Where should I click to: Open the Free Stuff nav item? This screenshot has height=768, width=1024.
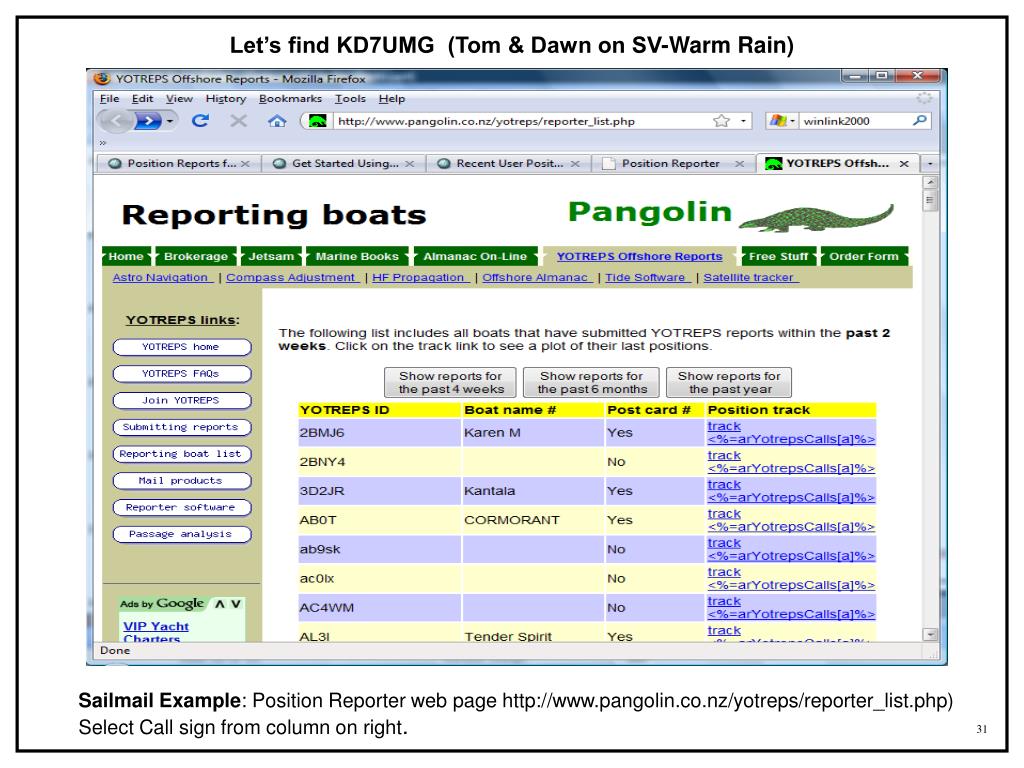pos(778,257)
